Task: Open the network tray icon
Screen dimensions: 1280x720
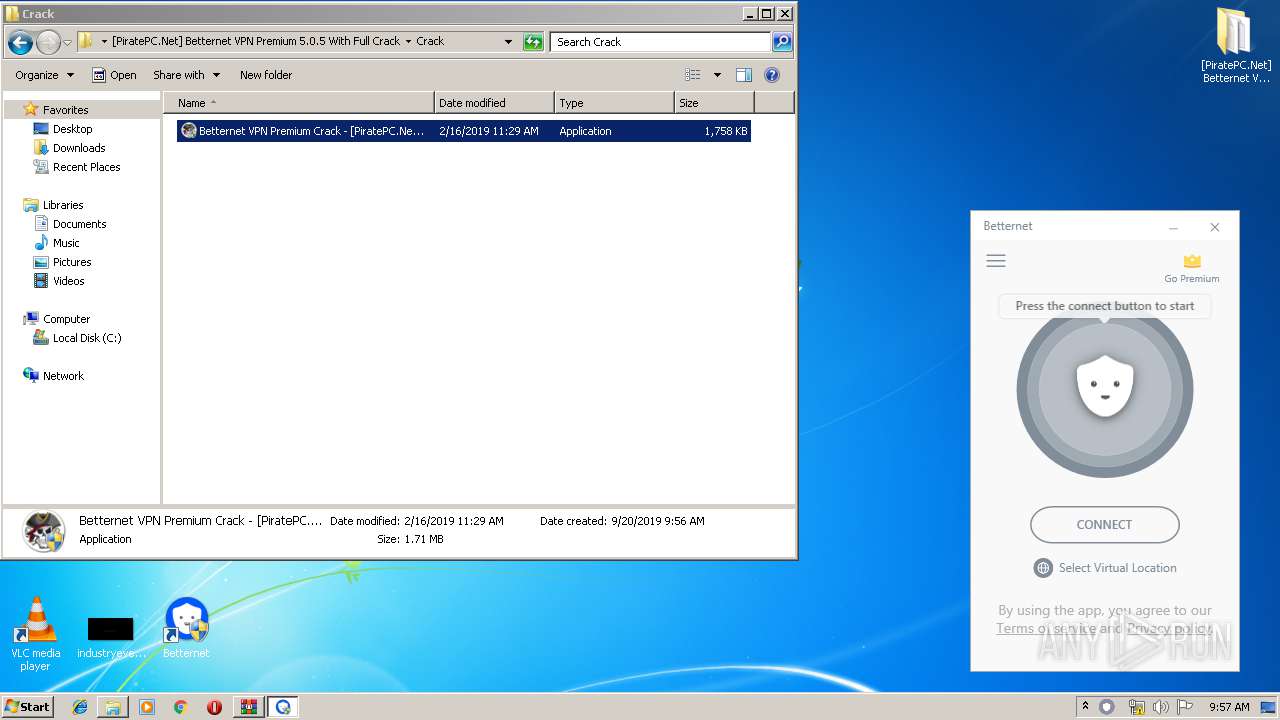Action: (1136, 707)
